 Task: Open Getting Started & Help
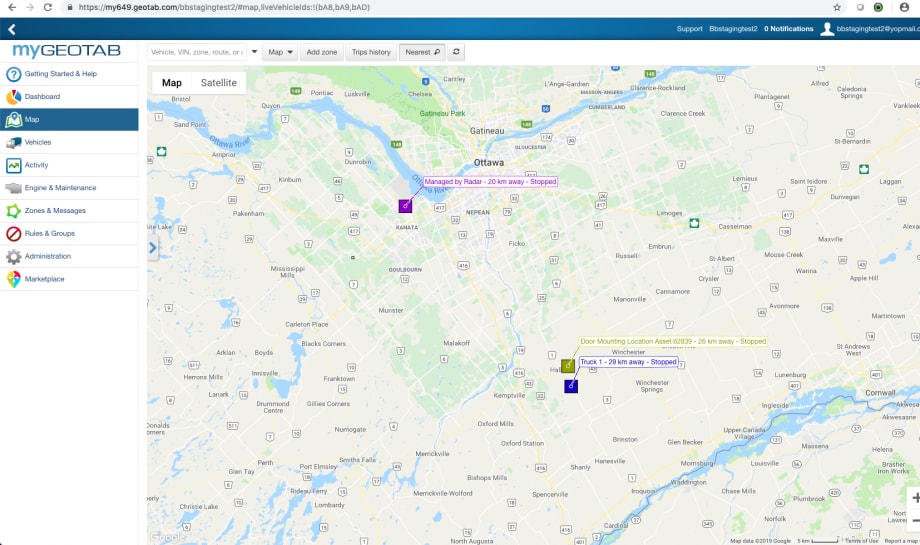pyautogui.click(x=69, y=74)
